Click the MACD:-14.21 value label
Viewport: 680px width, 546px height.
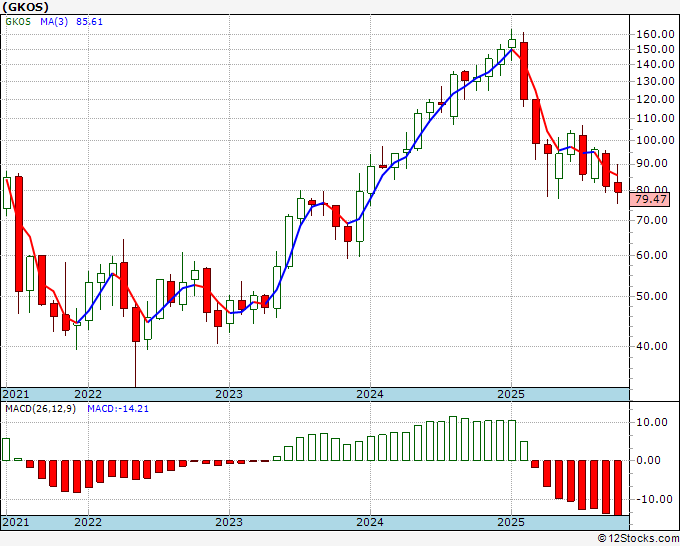(118, 409)
